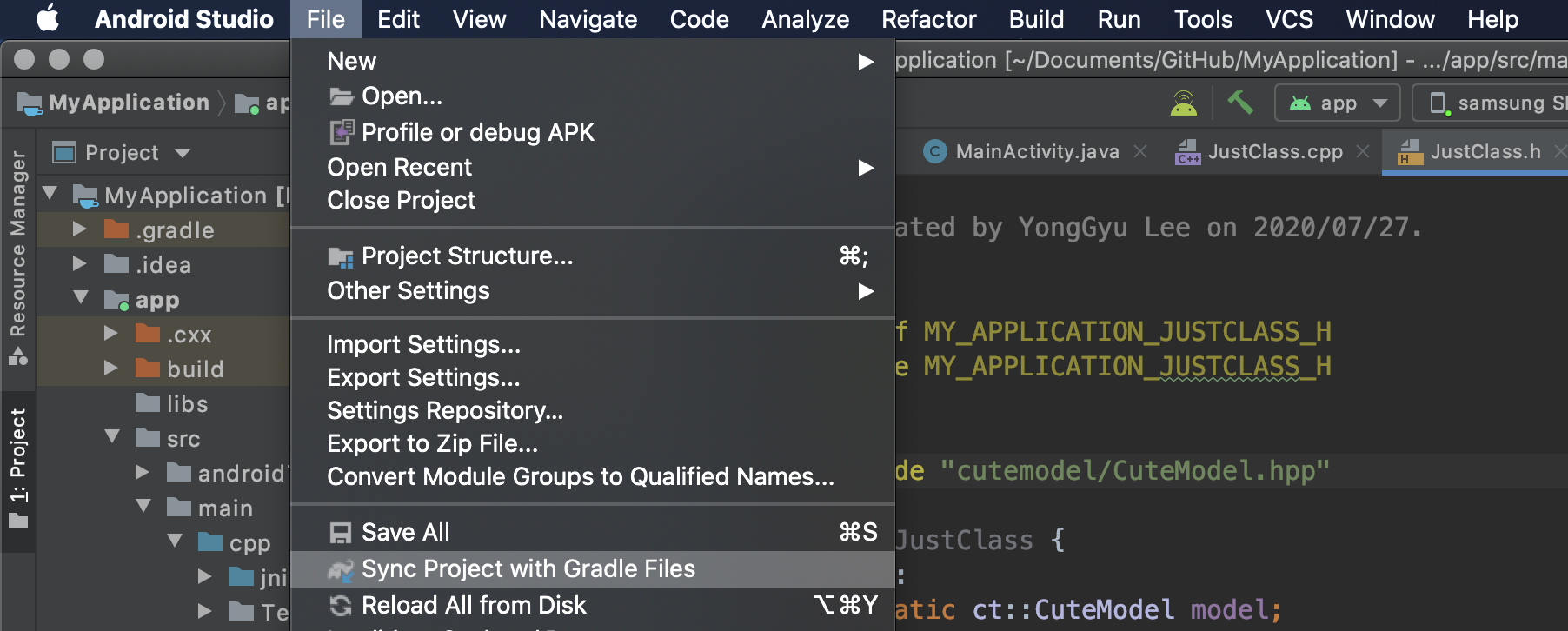Open the Apple menu
This screenshot has width=1568, height=631.
click(x=48, y=18)
